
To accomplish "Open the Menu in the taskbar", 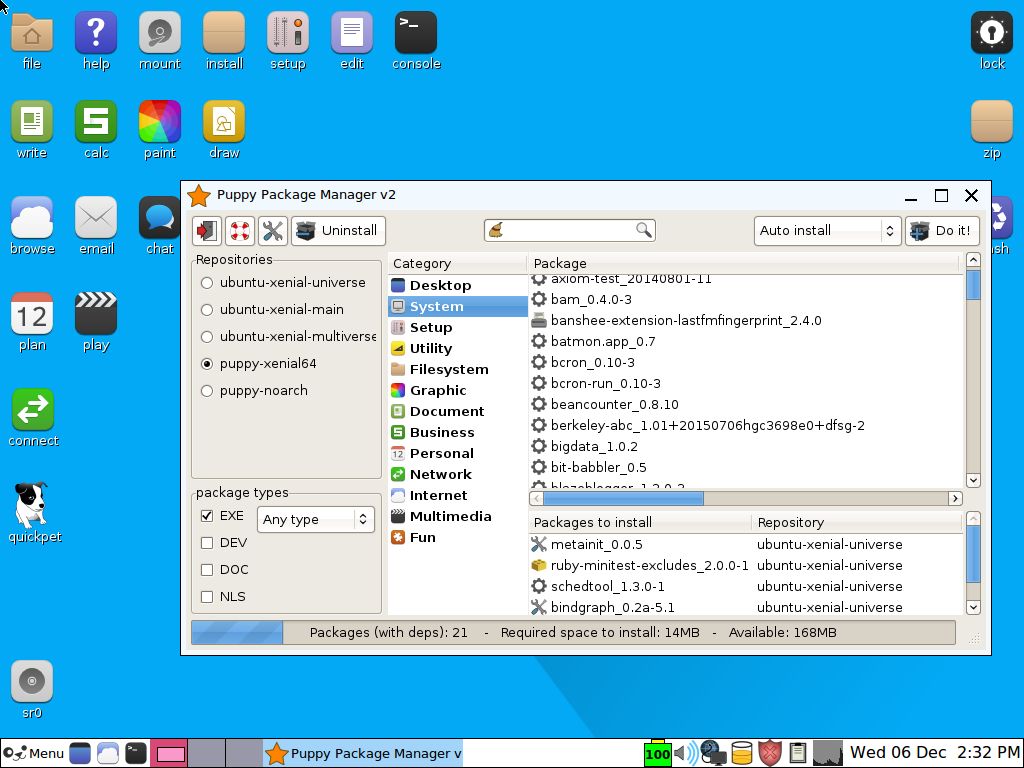I will click(34, 753).
